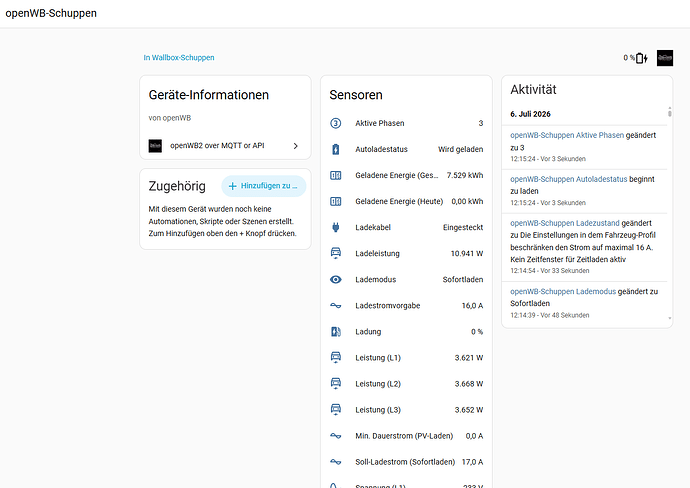Select the 0,00 kWh value for Heute
The image size is (690, 488).
click(467, 201)
